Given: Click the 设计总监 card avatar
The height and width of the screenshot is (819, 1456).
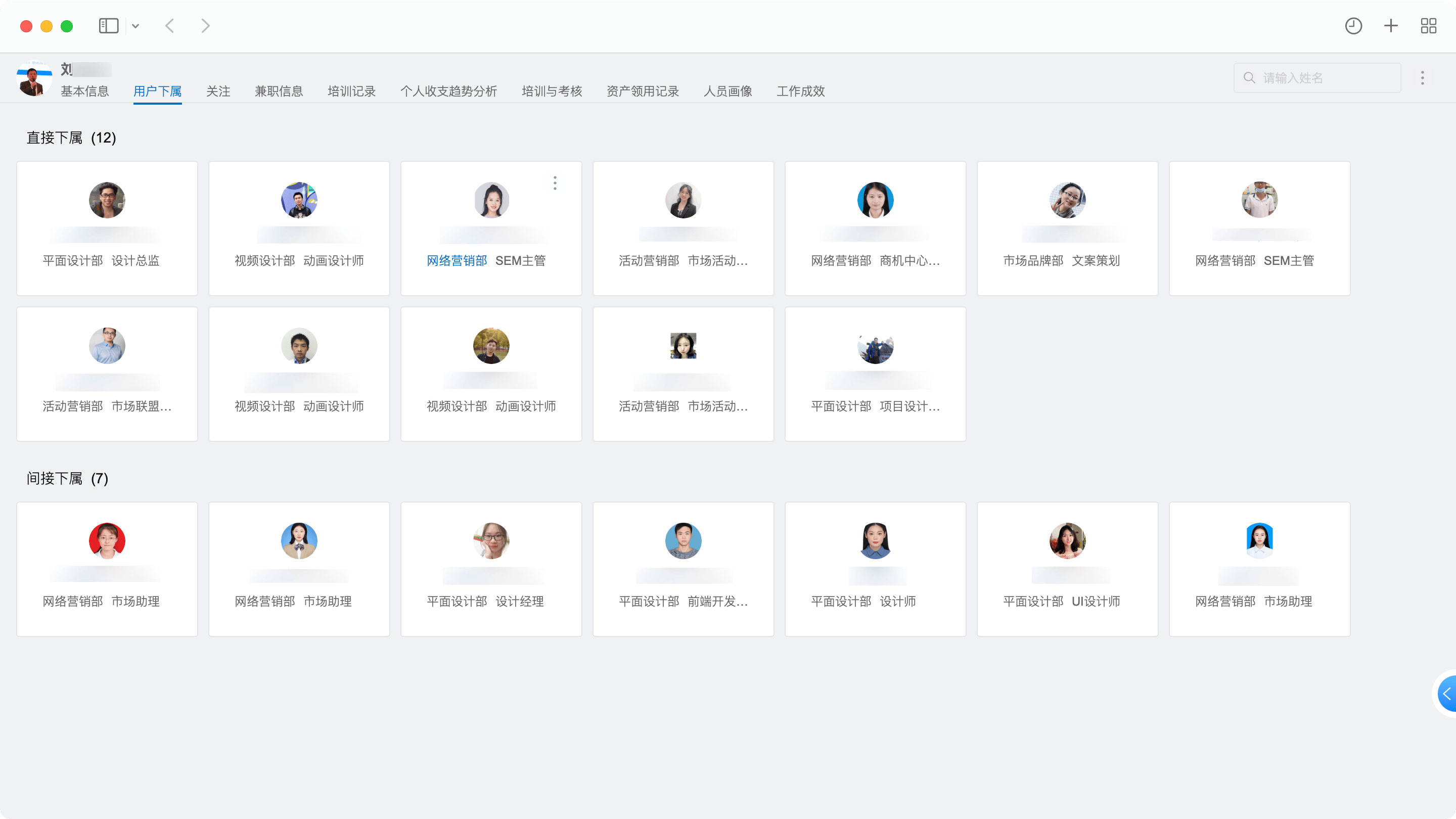Looking at the screenshot, I should 107,200.
